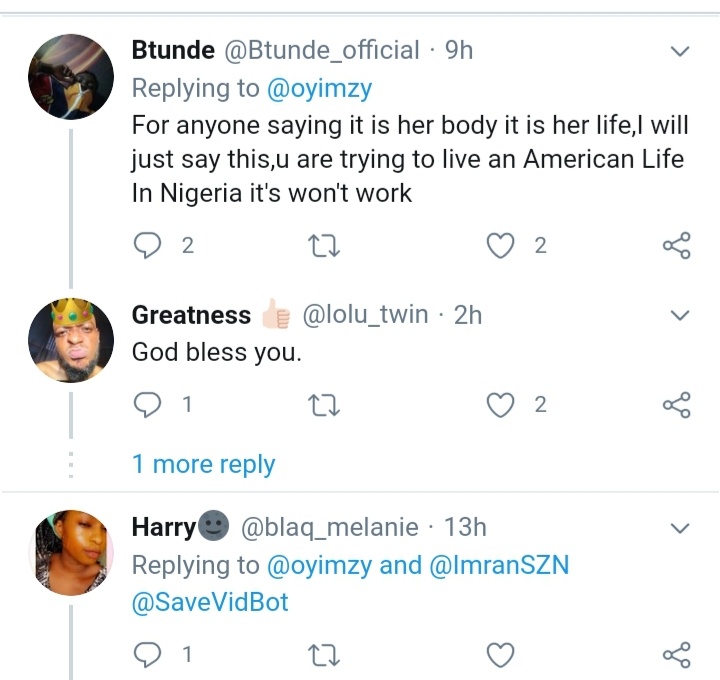Like Harry's SaveVidBot tweet
This screenshot has height=680, width=720.
click(x=500, y=655)
